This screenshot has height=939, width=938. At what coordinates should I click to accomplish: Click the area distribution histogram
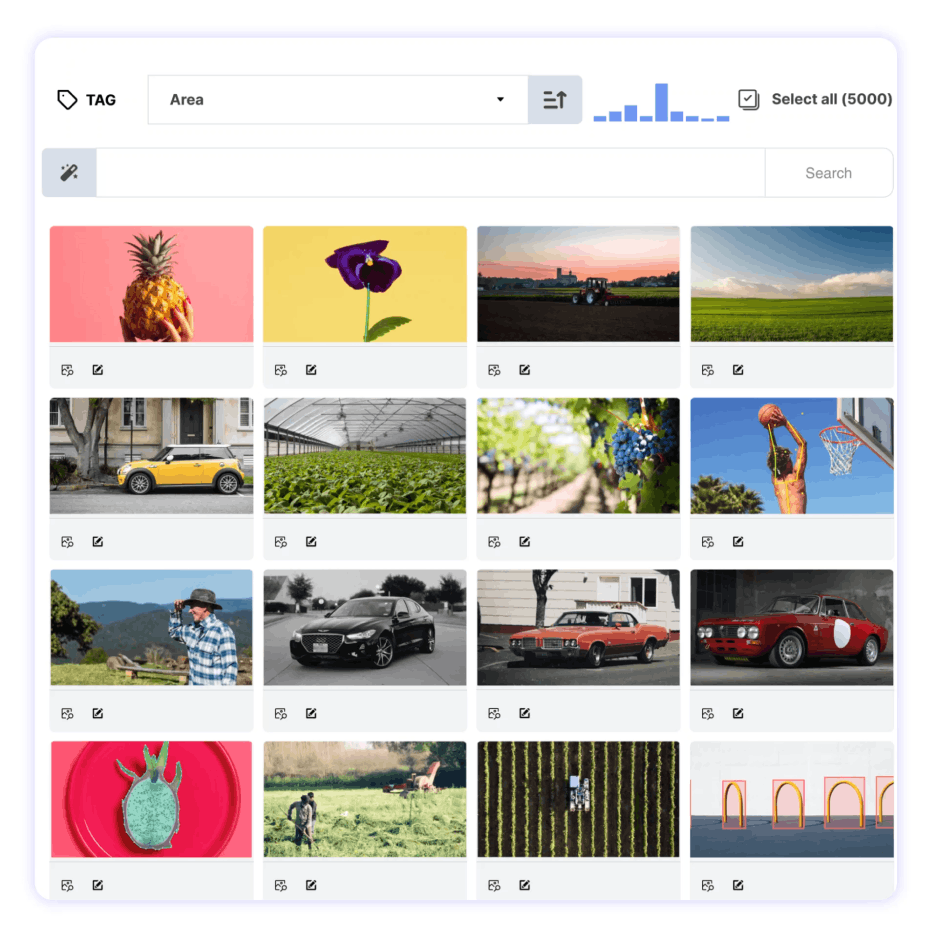coord(661,102)
